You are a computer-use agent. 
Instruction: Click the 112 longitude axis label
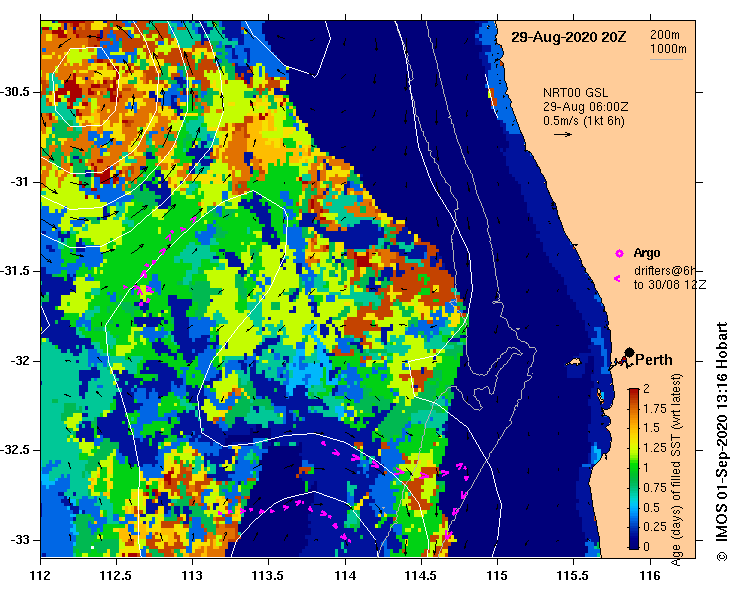point(41,576)
